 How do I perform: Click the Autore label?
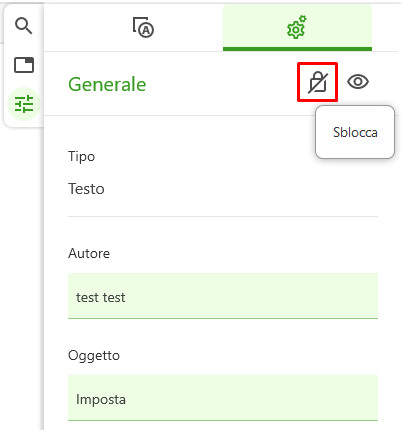[89, 253]
